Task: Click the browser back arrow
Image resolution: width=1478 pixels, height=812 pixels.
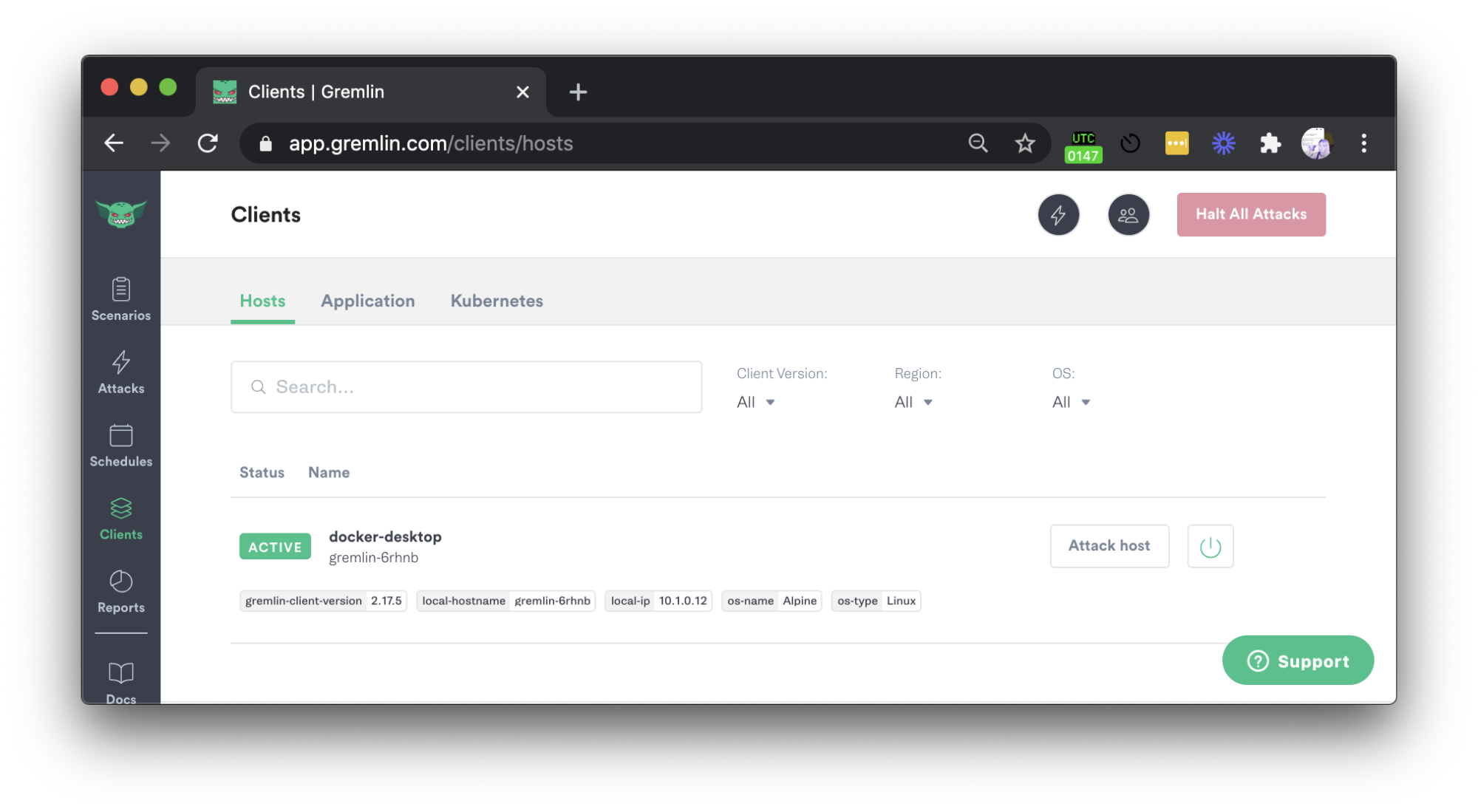Action: [114, 143]
